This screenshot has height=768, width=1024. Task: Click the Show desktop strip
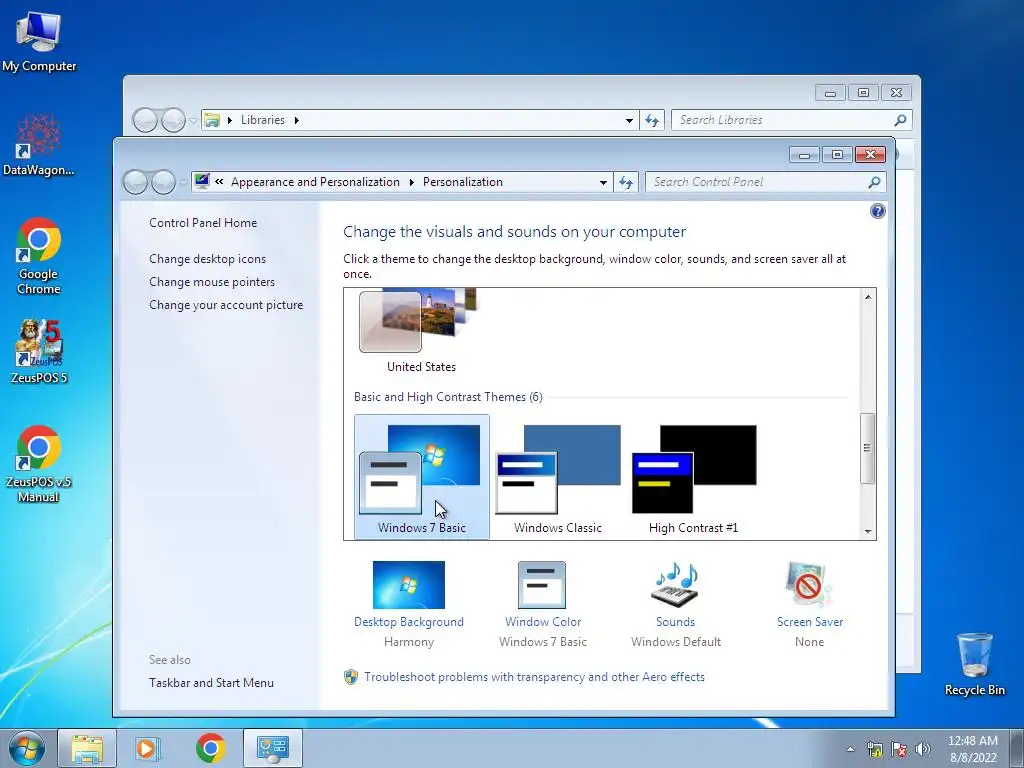(1017, 749)
